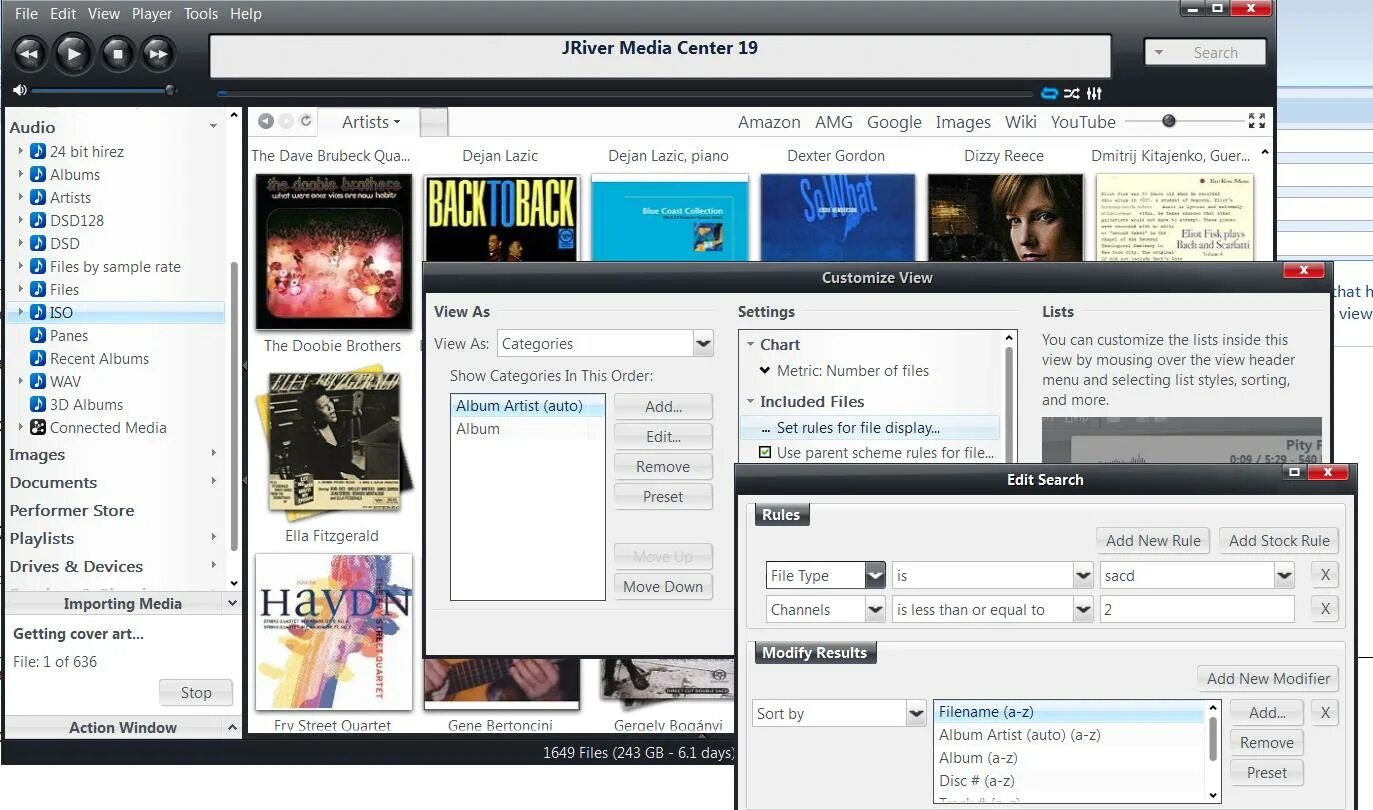Toggle the shuffle icon
The image size is (1373, 810).
pyautogui.click(x=1071, y=93)
